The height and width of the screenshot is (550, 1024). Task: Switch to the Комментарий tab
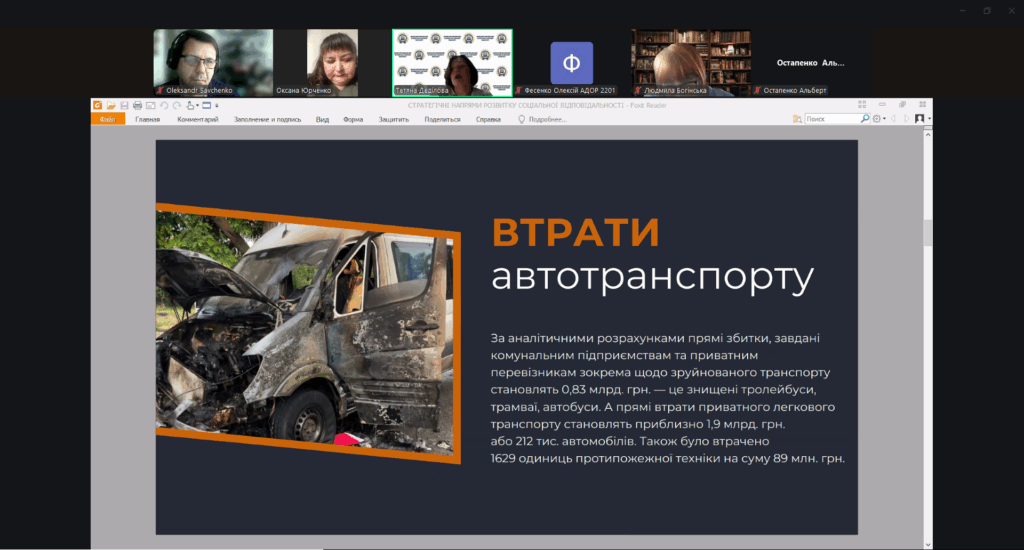tap(197, 119)
